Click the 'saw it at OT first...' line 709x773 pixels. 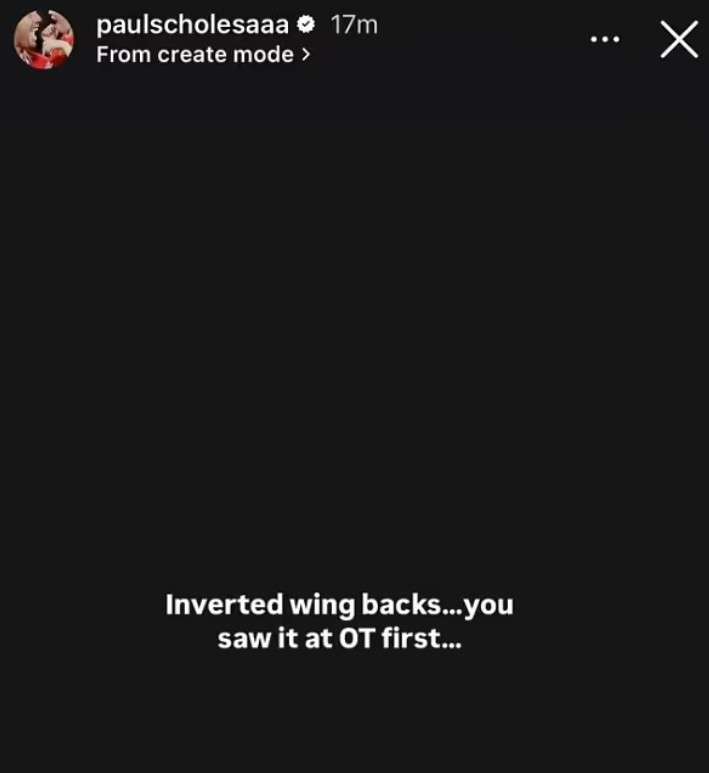tap(340, 638)
